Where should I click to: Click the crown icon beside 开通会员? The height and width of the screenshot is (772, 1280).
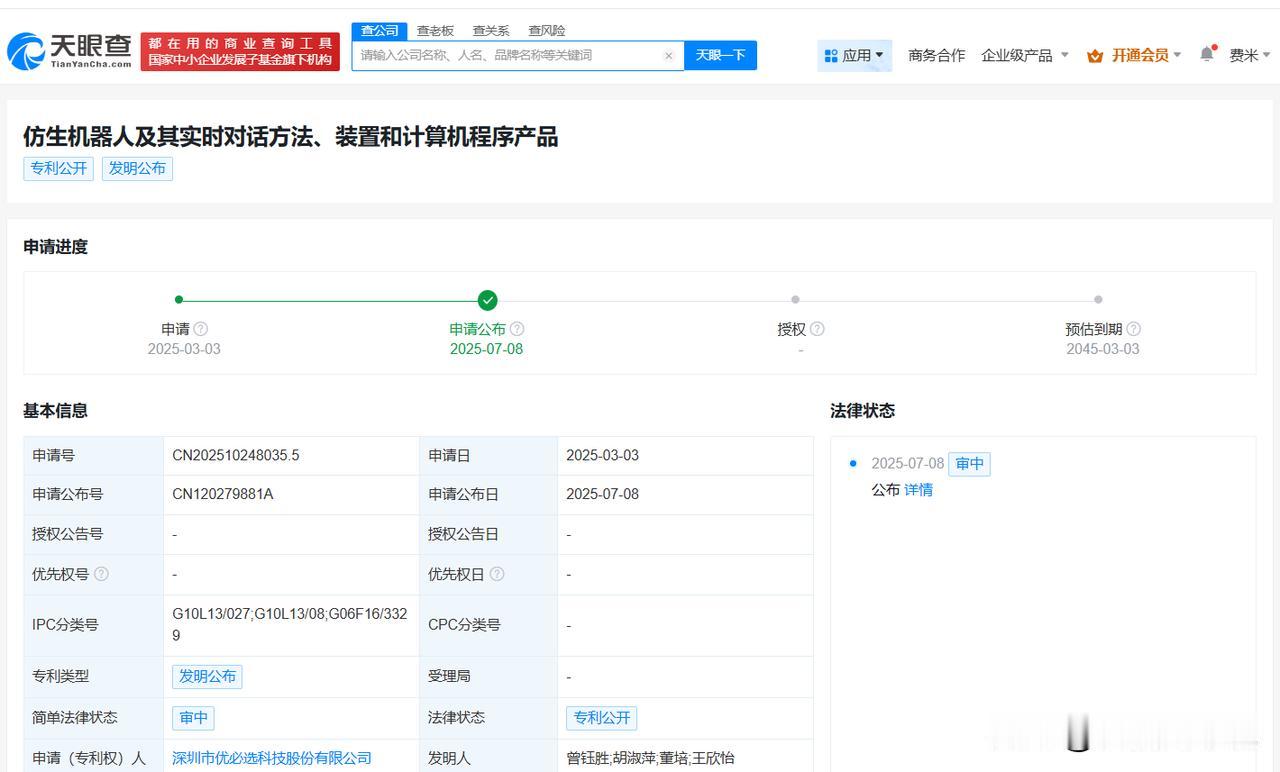tap(1095, 56)
